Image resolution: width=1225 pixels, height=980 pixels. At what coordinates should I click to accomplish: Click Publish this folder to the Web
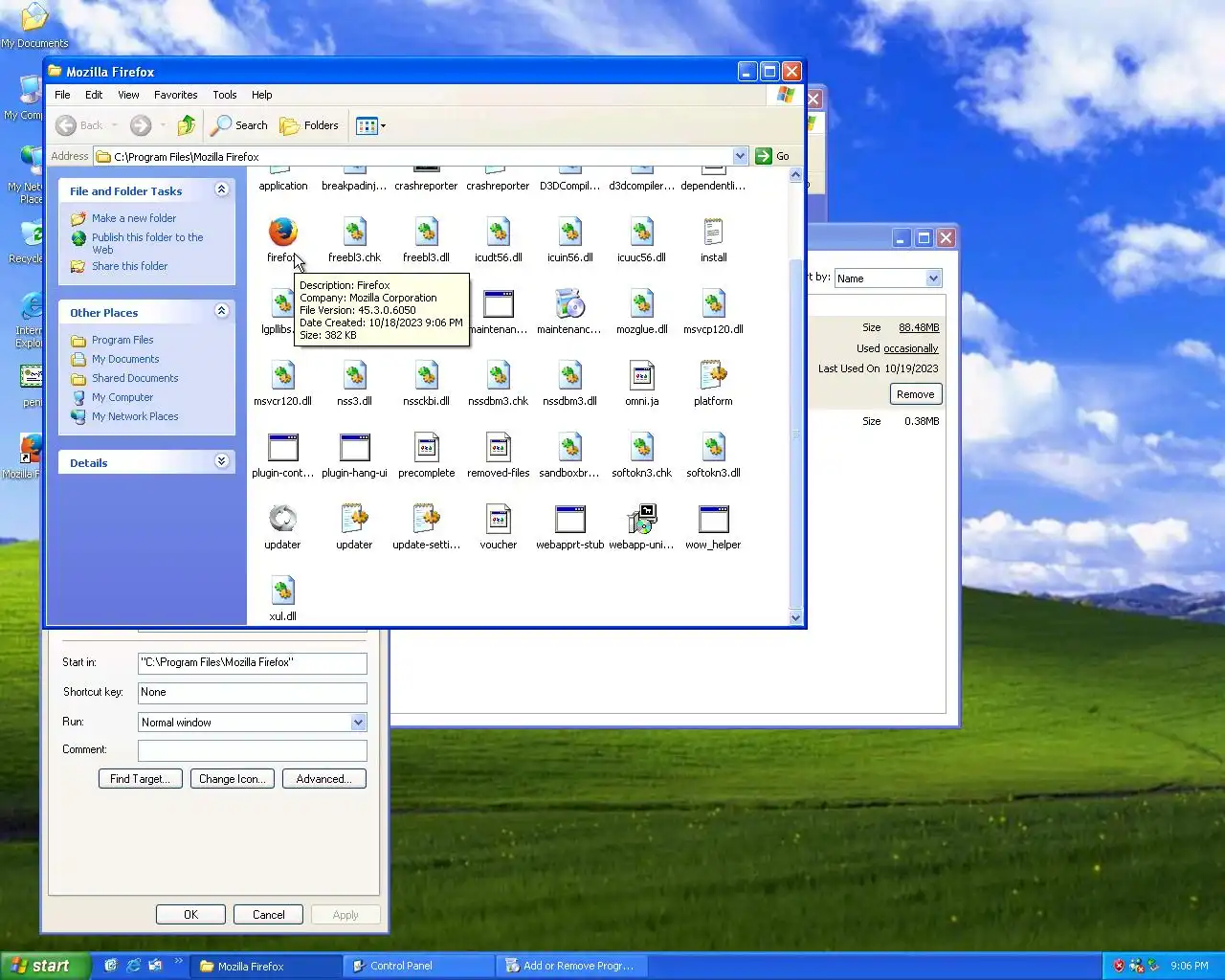pos(147,243)
